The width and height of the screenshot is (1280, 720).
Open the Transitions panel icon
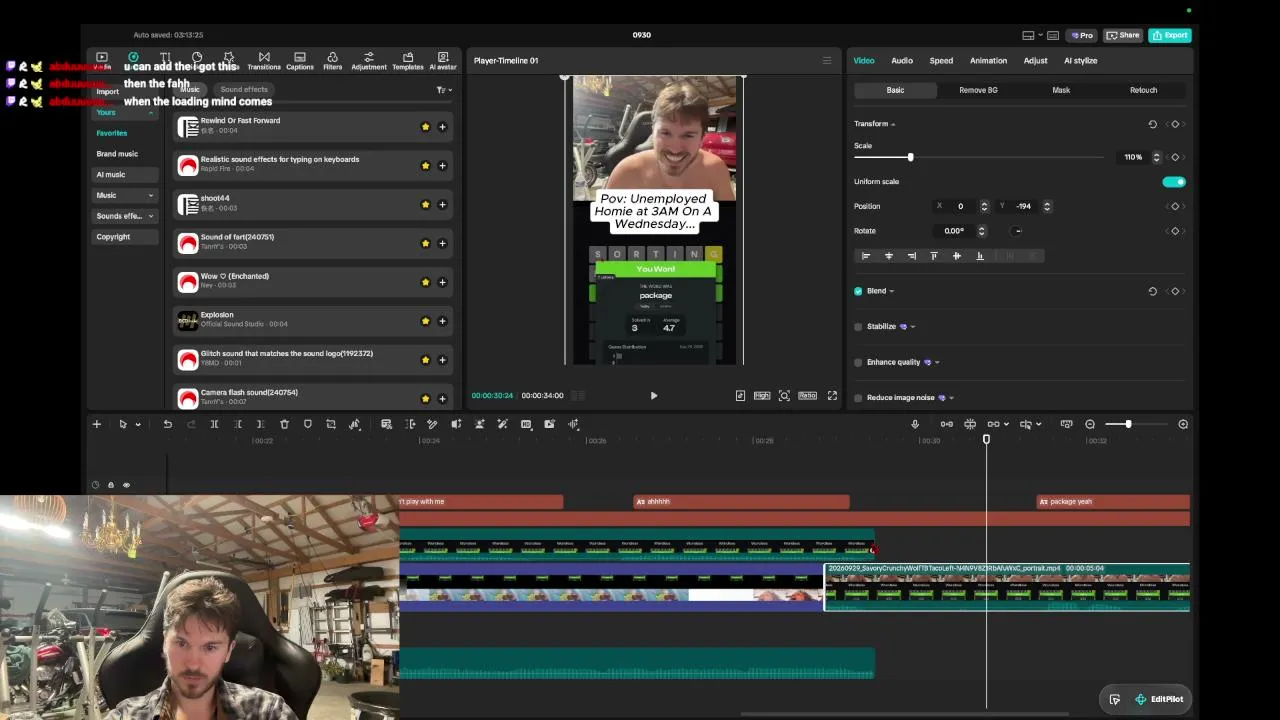coord(264,61)
